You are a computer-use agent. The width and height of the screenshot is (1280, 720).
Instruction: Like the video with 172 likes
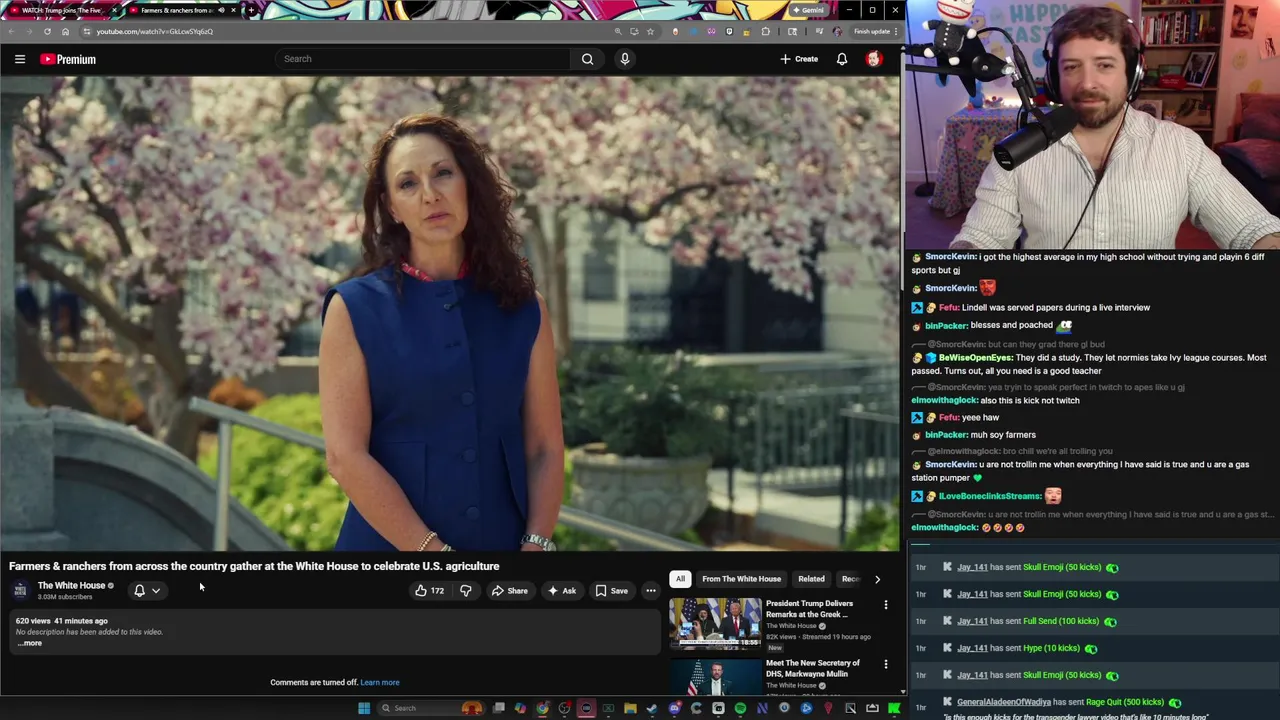[x=429, y=591]
